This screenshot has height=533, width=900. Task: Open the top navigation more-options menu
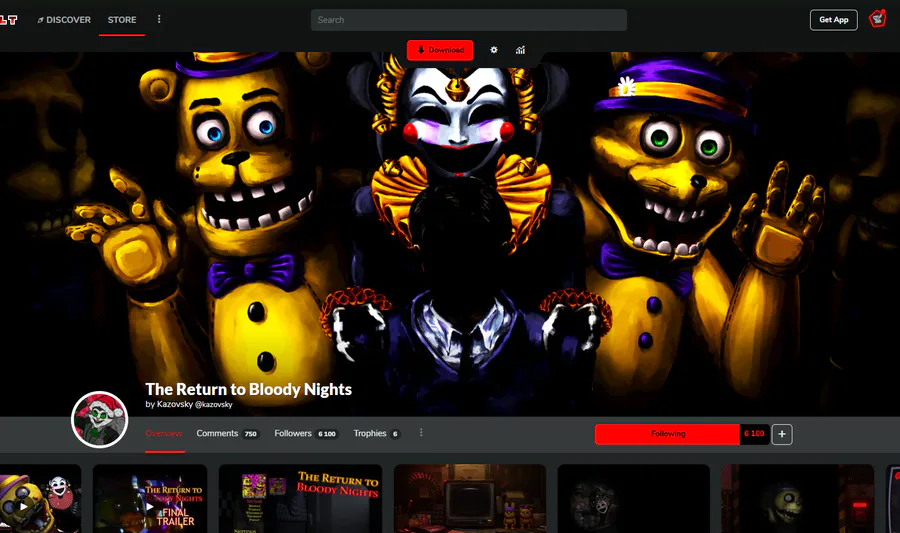pos(159,20)
